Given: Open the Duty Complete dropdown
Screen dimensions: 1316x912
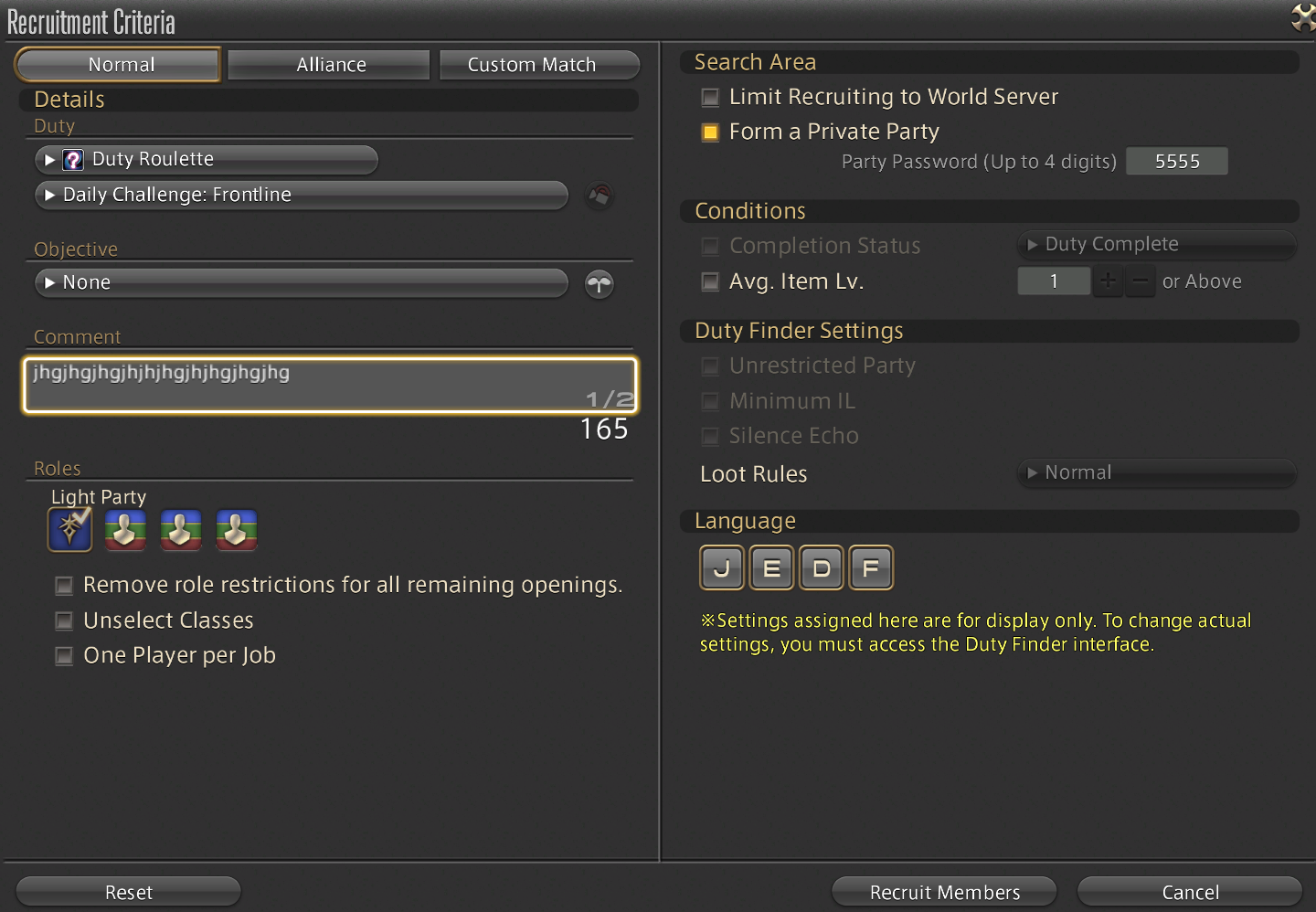Looking at the screenshot, I should (1157, 245).
